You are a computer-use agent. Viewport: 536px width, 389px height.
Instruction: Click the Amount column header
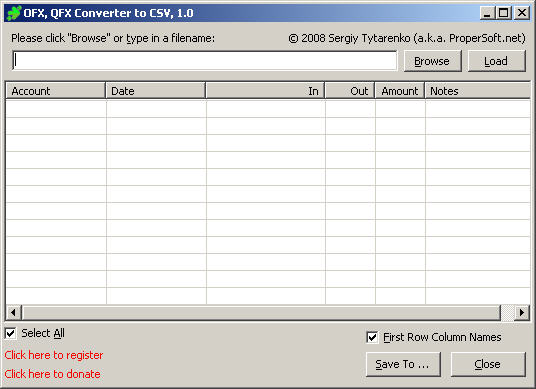coord(400,91)
